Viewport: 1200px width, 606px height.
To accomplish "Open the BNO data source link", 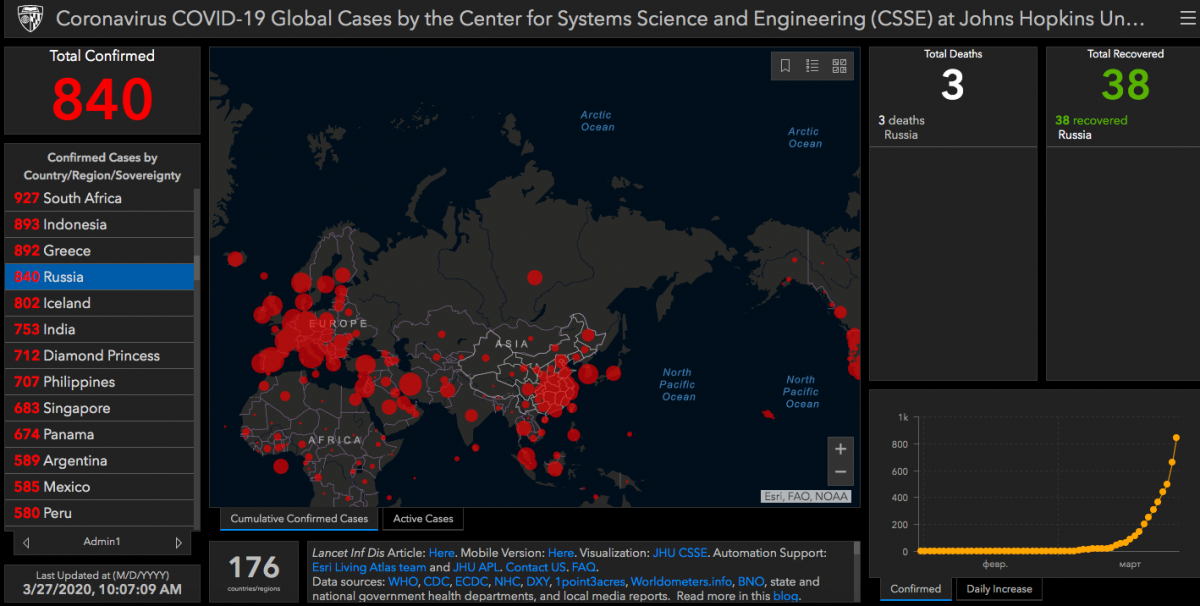I will click(750, 581).
